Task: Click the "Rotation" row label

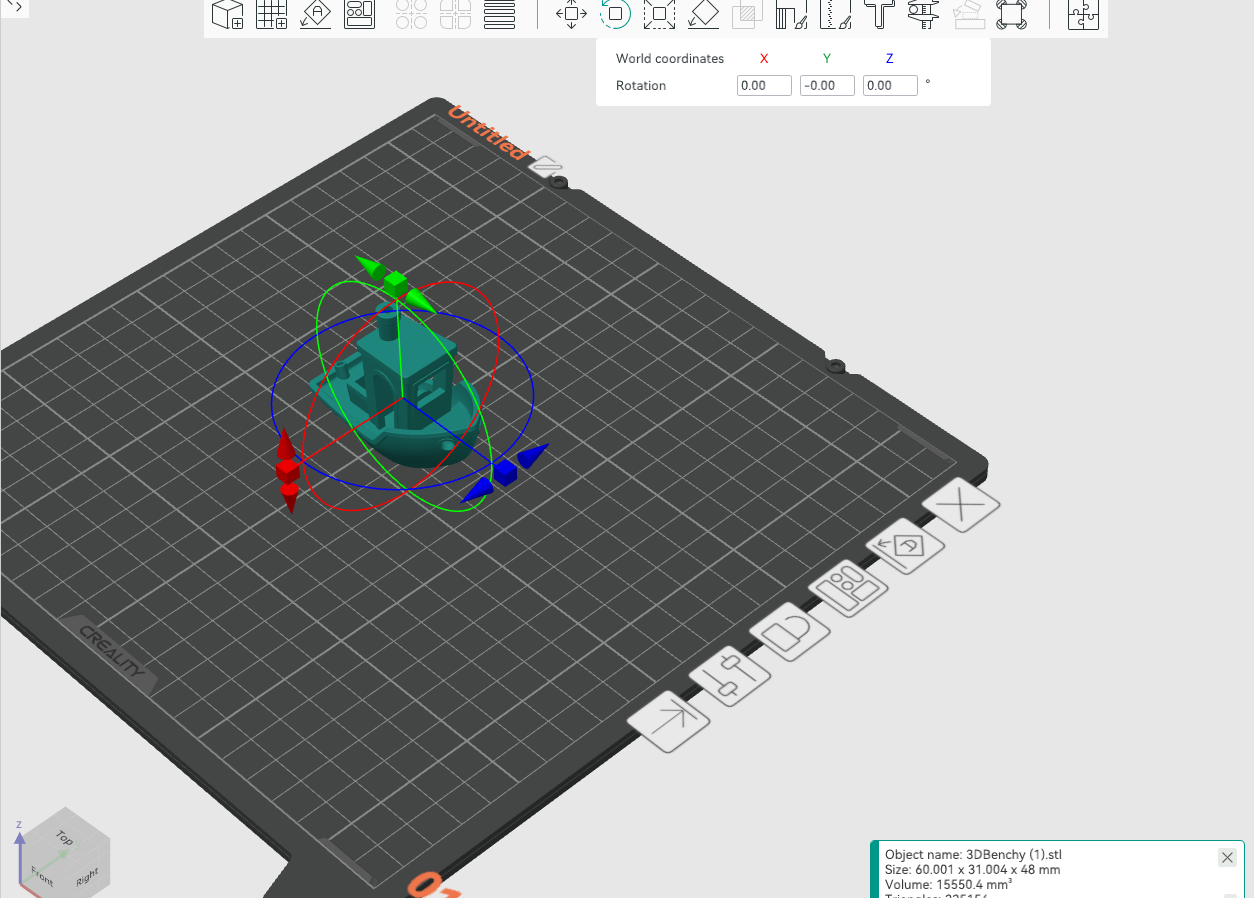Action: pos(641,86)
